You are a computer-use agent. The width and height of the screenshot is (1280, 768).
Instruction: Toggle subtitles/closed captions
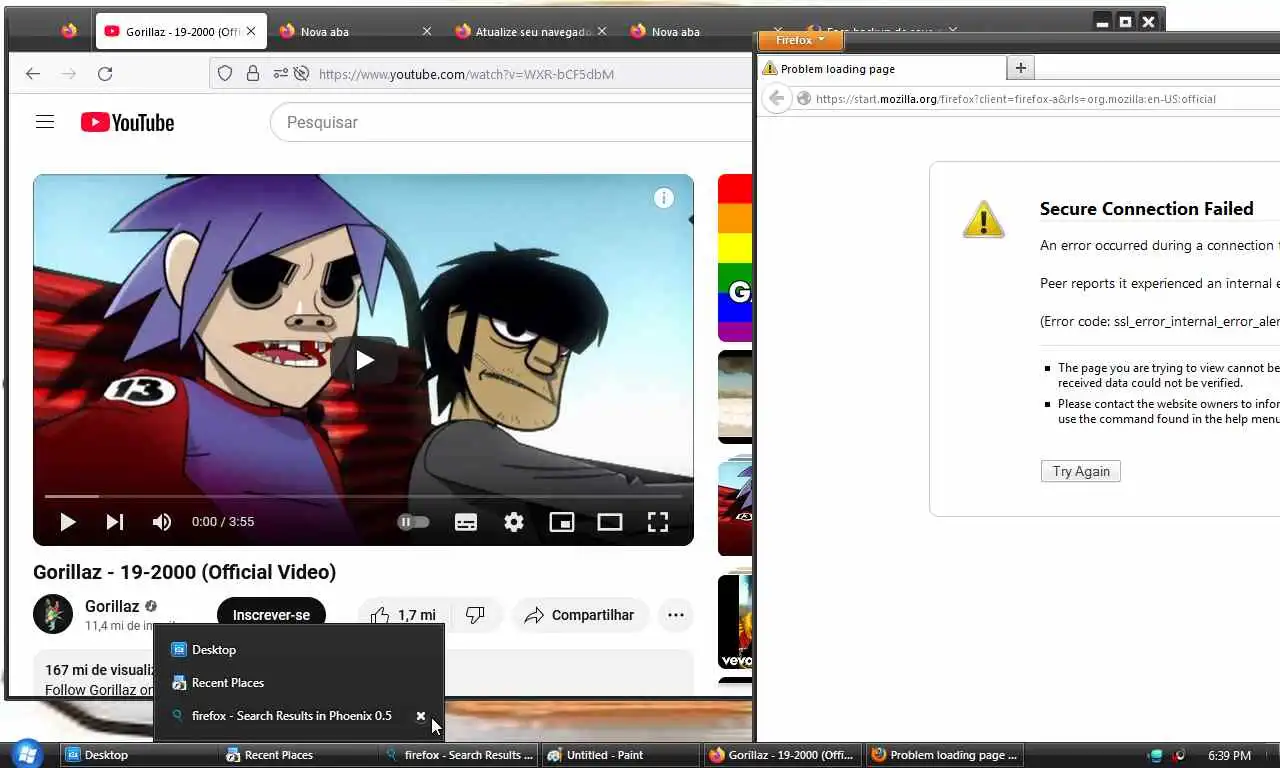coord(466,521)
